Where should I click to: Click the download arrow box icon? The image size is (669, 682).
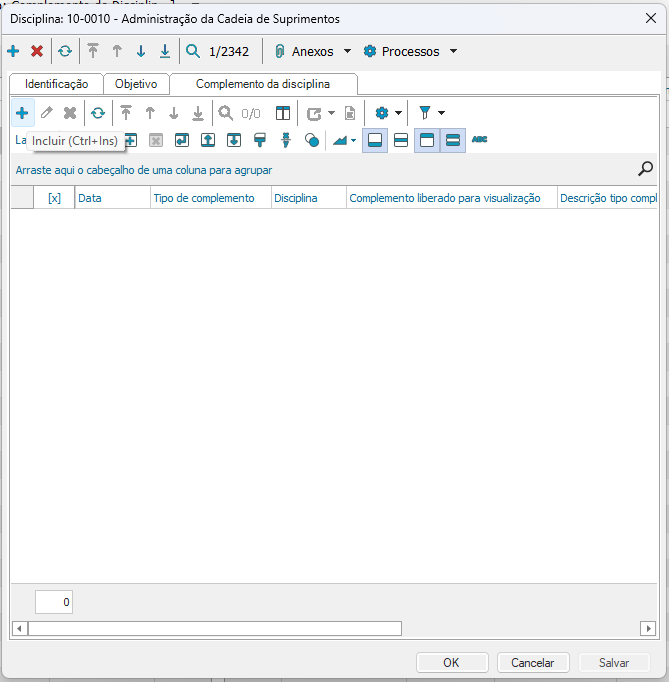point(234,140)
